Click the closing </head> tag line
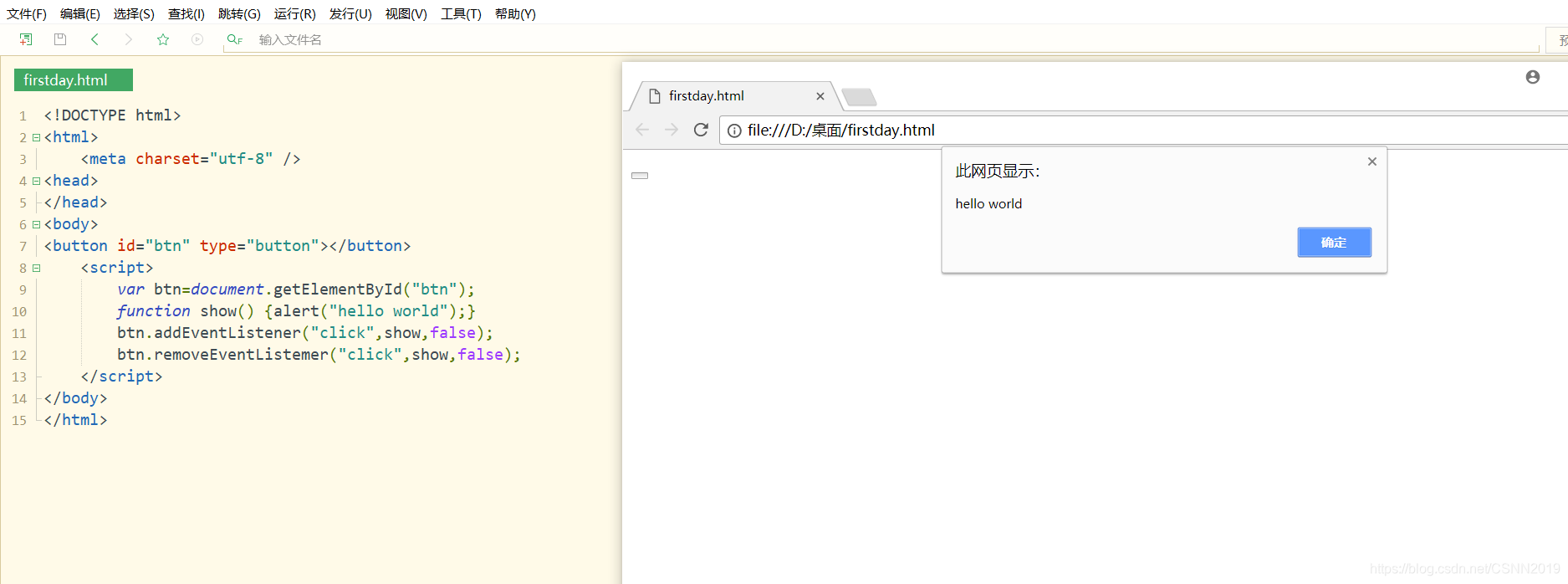 tap(75, 202)
